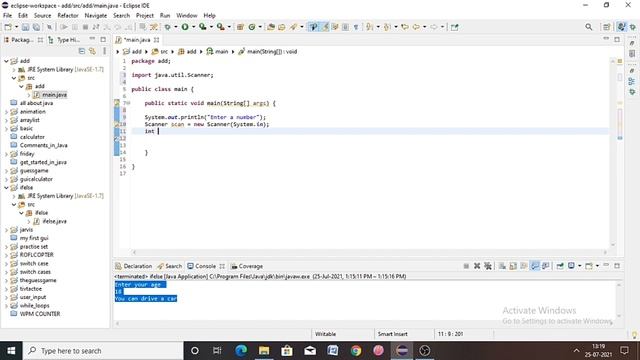Screen dimensions: 640x360
Task: Click the Debug bug icon in toolbar
Action: tap(167, 27)
